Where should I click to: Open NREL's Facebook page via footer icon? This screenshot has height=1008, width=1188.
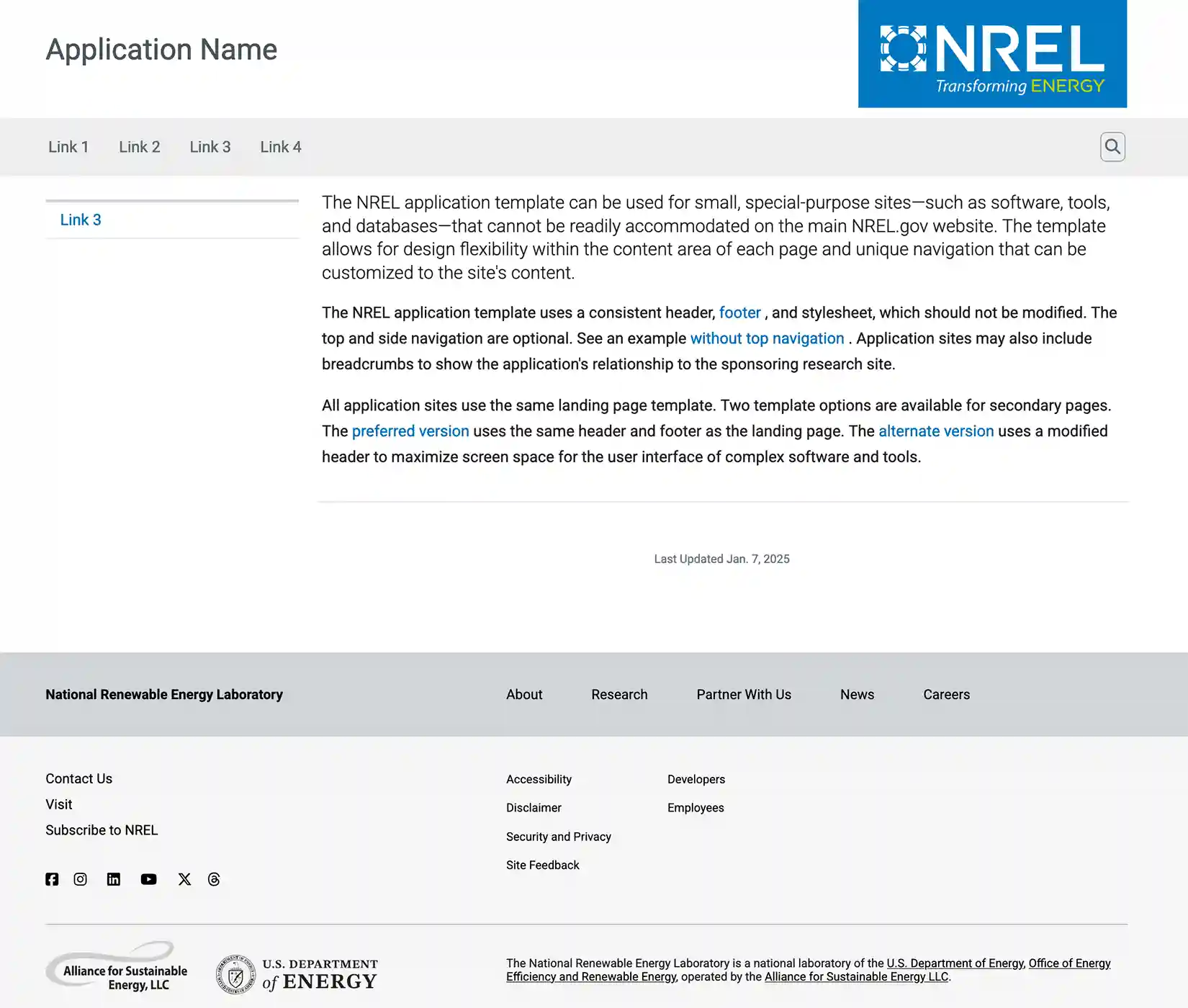[x=51, y=878]
